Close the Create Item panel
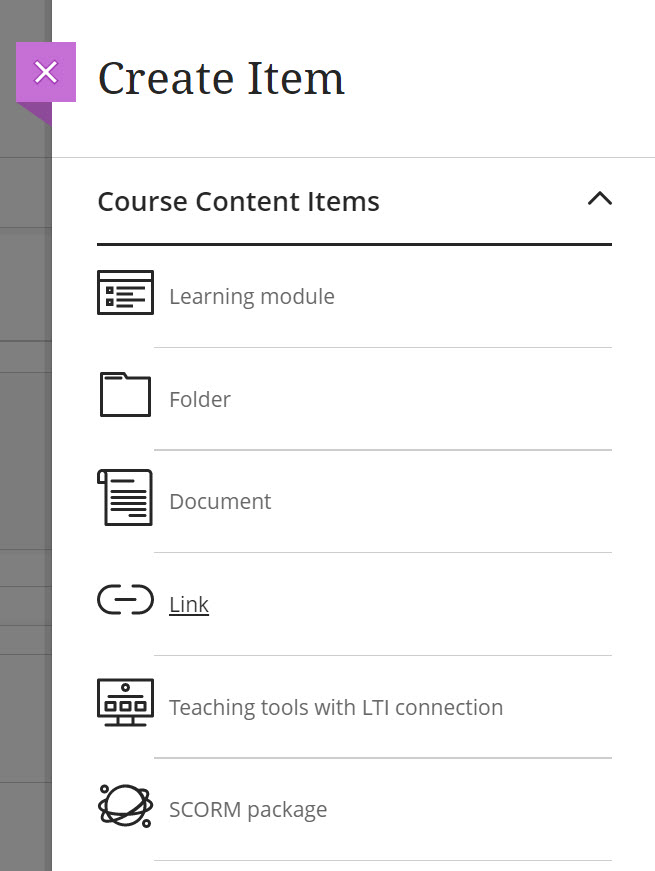 (x=46, y=72)
